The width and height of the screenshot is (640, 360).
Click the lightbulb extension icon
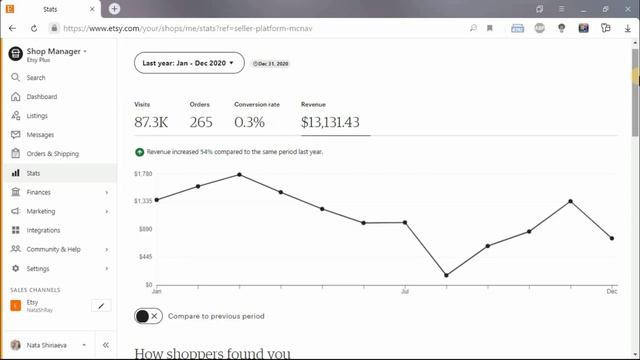562,28
